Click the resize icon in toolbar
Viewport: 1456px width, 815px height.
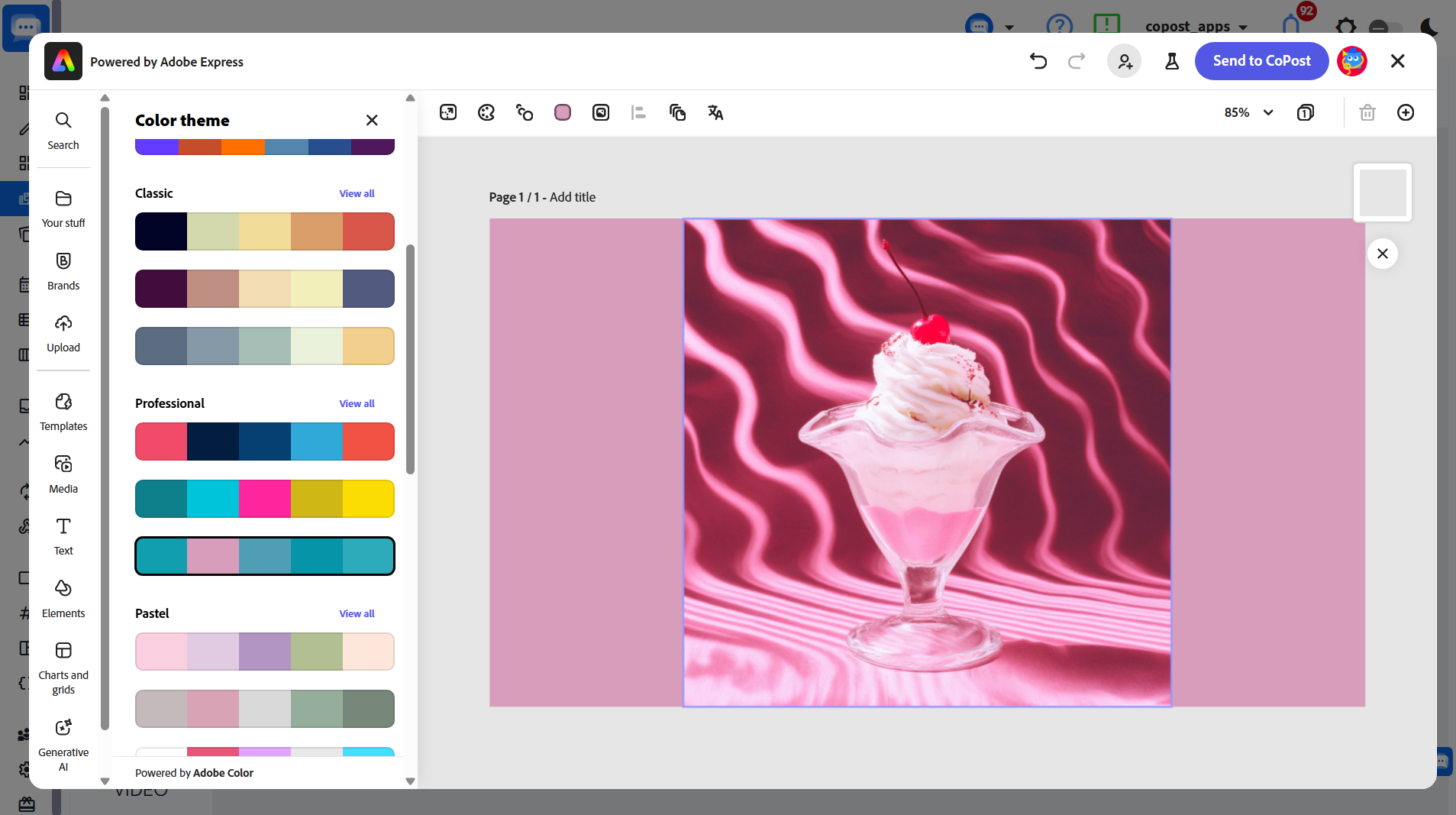tap(448, 113)
